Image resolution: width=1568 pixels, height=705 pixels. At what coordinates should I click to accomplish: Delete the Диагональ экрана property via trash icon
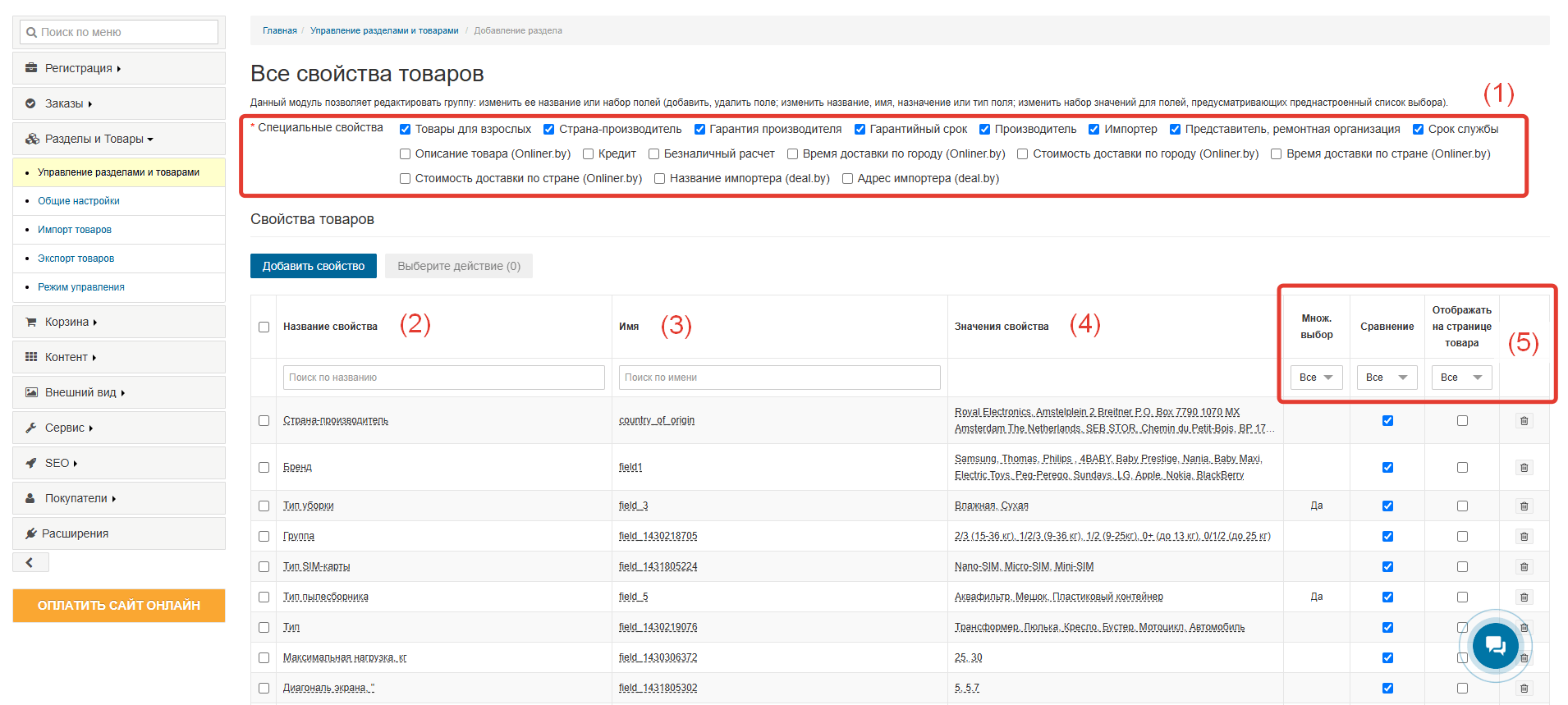pyautogui.click(x=1524, y=689)
